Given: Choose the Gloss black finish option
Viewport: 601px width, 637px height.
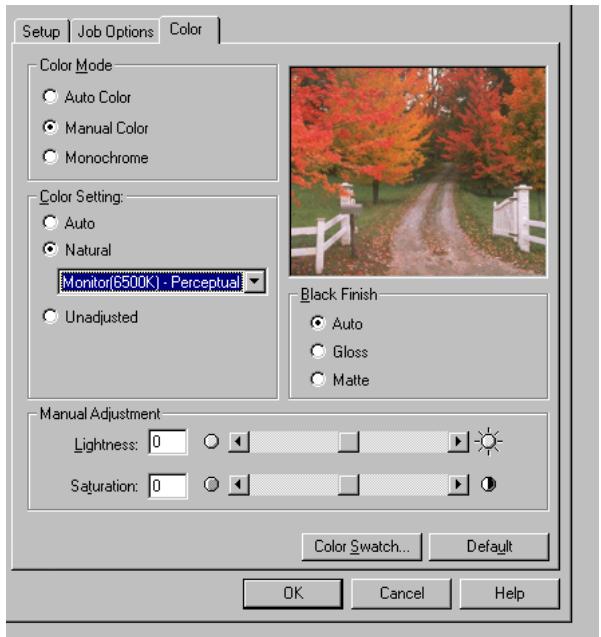Looking at the screenshot, I should [318, 352].
